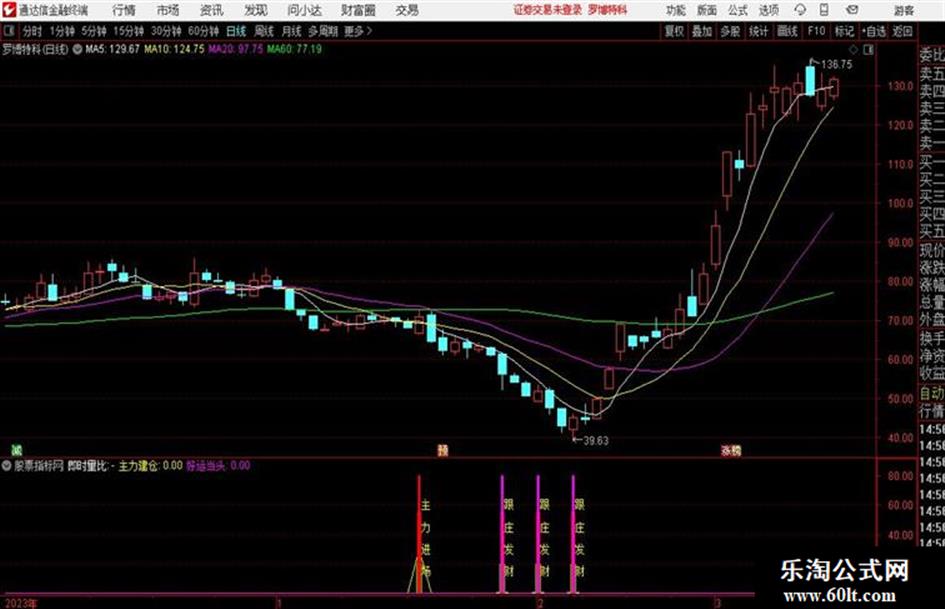Click the 预 event marker on chart

coord(443,450)
